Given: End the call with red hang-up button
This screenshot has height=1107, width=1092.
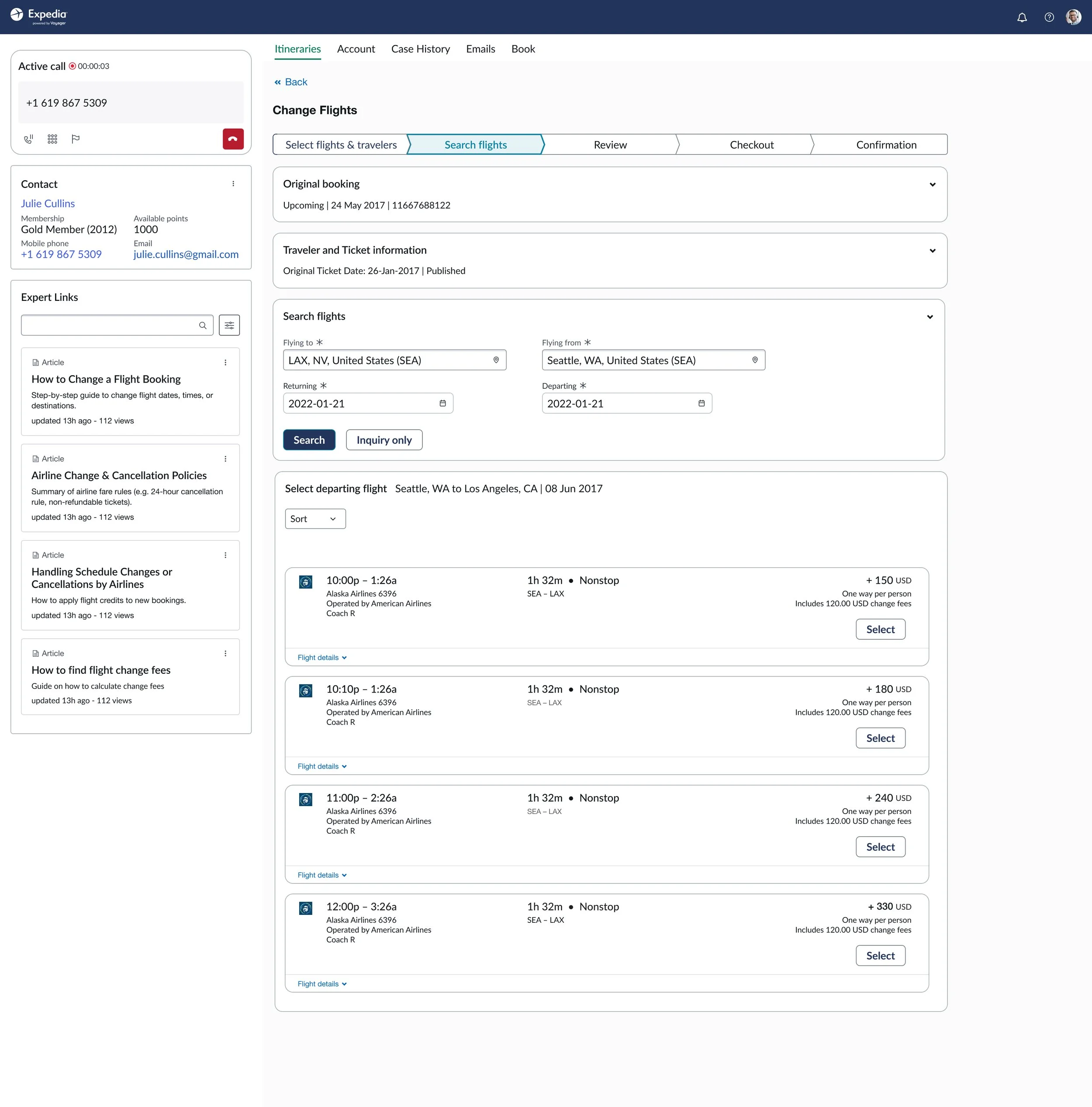Looking at the screenshot, I should [233, 139].
